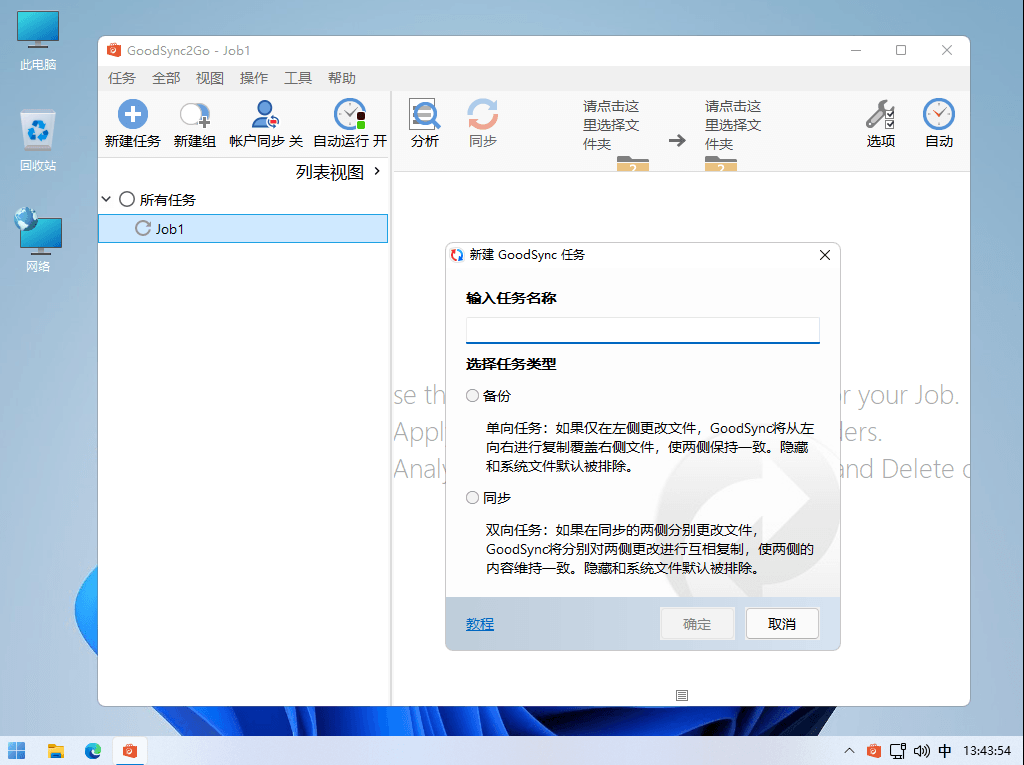
Task: Open network tray icon
Action: (x=898, y=751)
